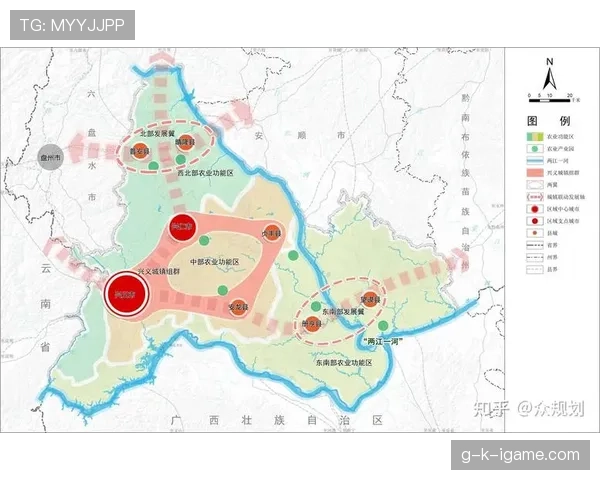
Task: Click the 册亨县 county marker
Action: pyautogui.click(x=312, y=323)
